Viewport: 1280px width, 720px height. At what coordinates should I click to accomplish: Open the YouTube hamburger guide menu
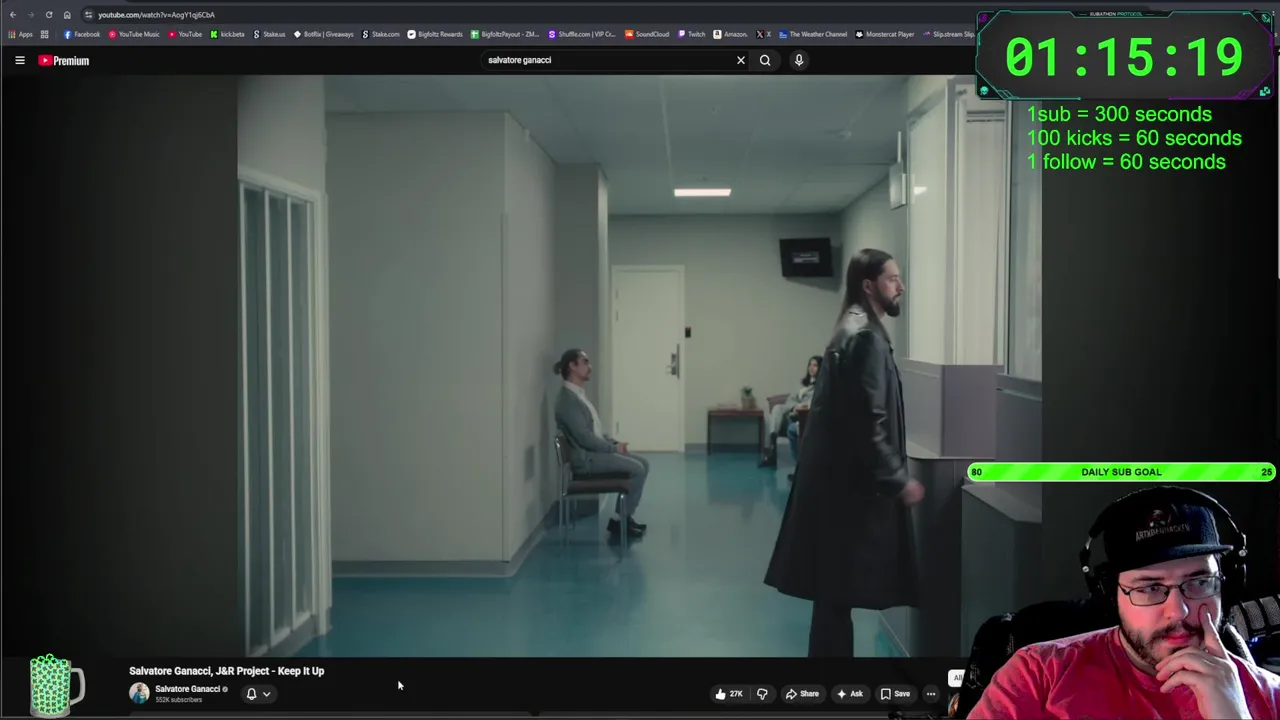pyautogui.click(x=20, y=60)
